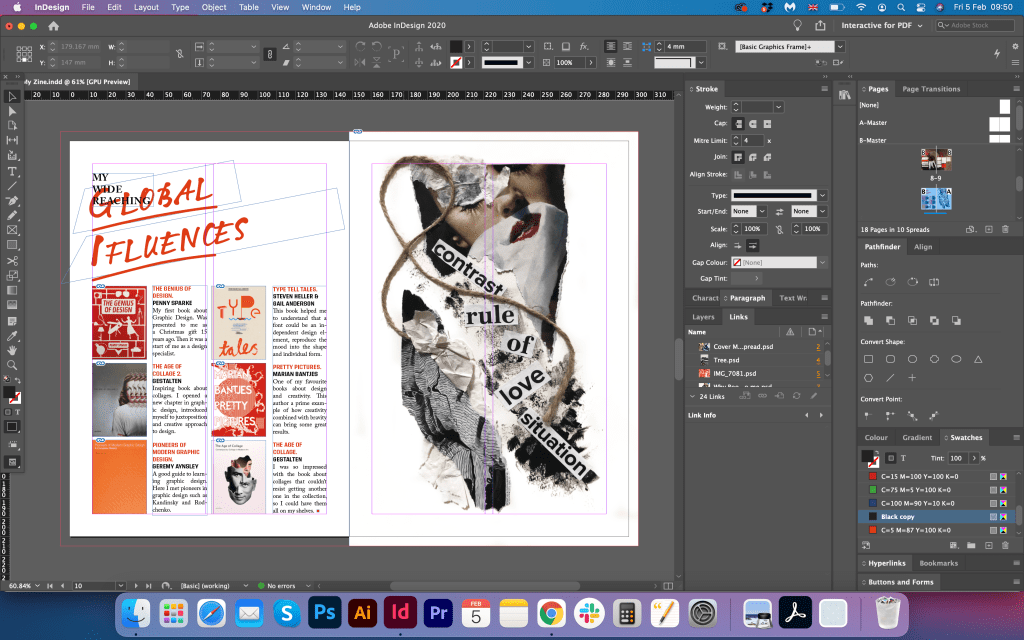Click the Hand tool
Screen dimensions: 1024x640
(12, 350)
